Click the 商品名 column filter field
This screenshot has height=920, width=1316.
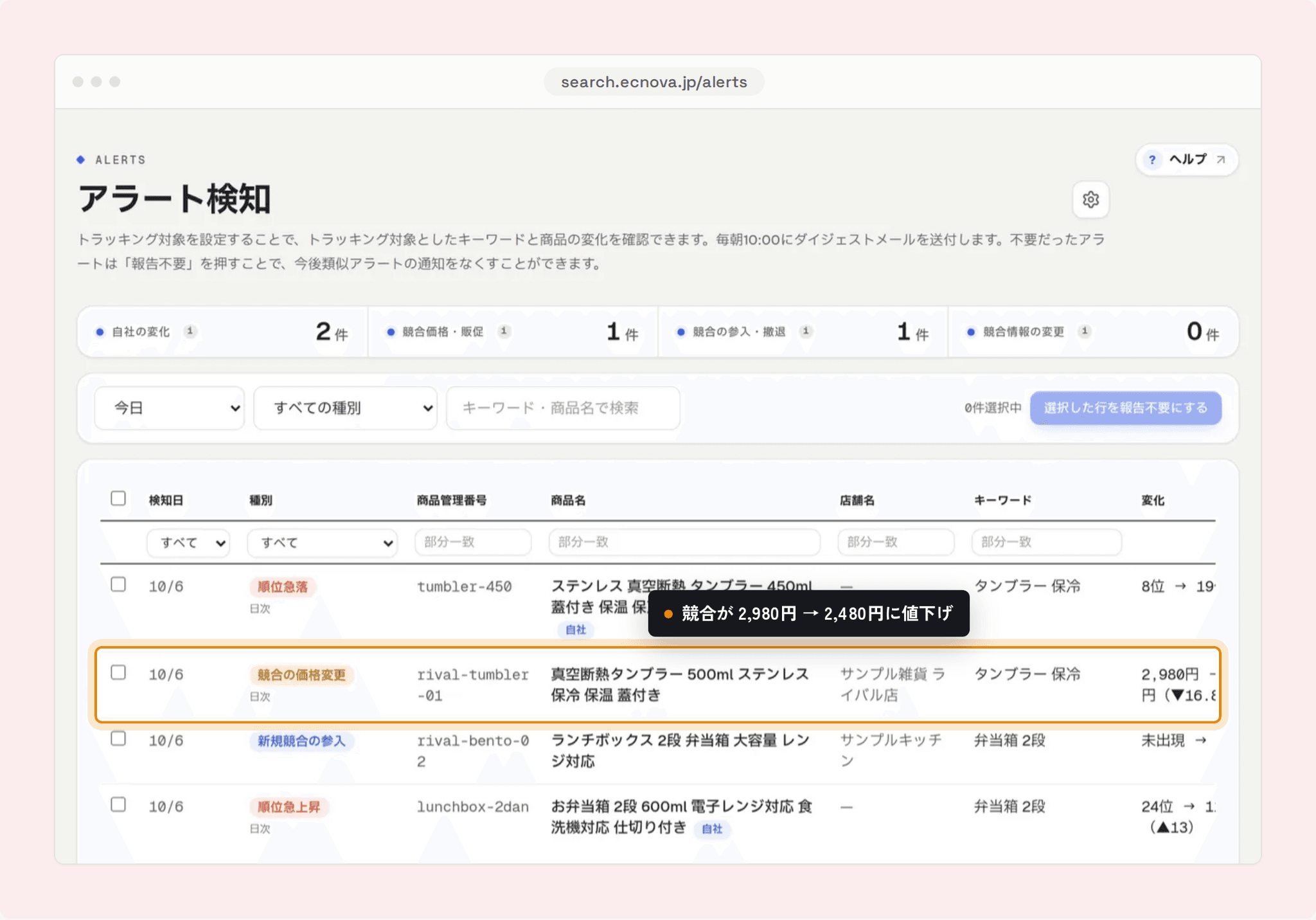coord(684,542)
